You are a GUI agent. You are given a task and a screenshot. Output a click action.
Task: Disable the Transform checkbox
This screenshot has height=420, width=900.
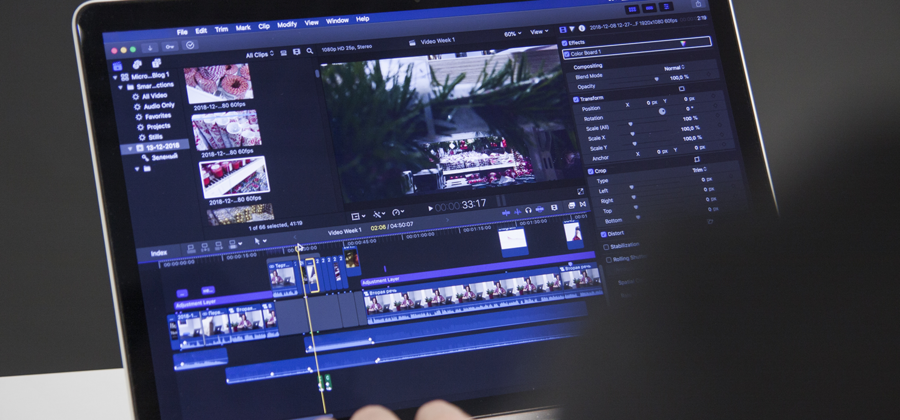tap(577, 99)
